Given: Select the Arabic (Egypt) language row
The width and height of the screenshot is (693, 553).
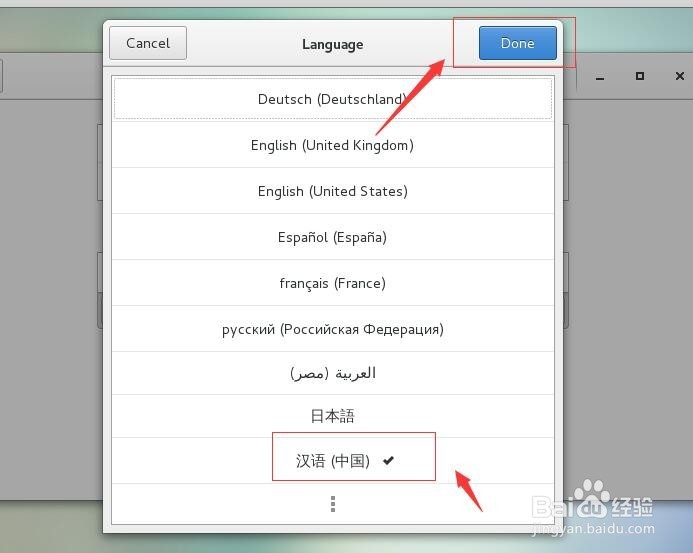Looking at the screenshot, I should [333, 373].
